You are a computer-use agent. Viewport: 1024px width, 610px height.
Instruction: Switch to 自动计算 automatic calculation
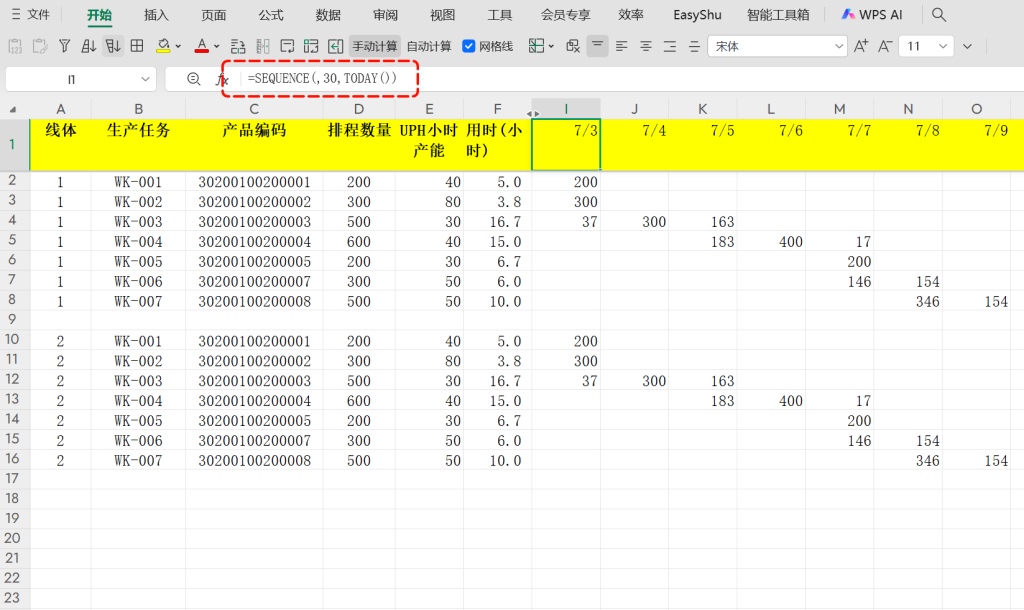click(428, 46)
